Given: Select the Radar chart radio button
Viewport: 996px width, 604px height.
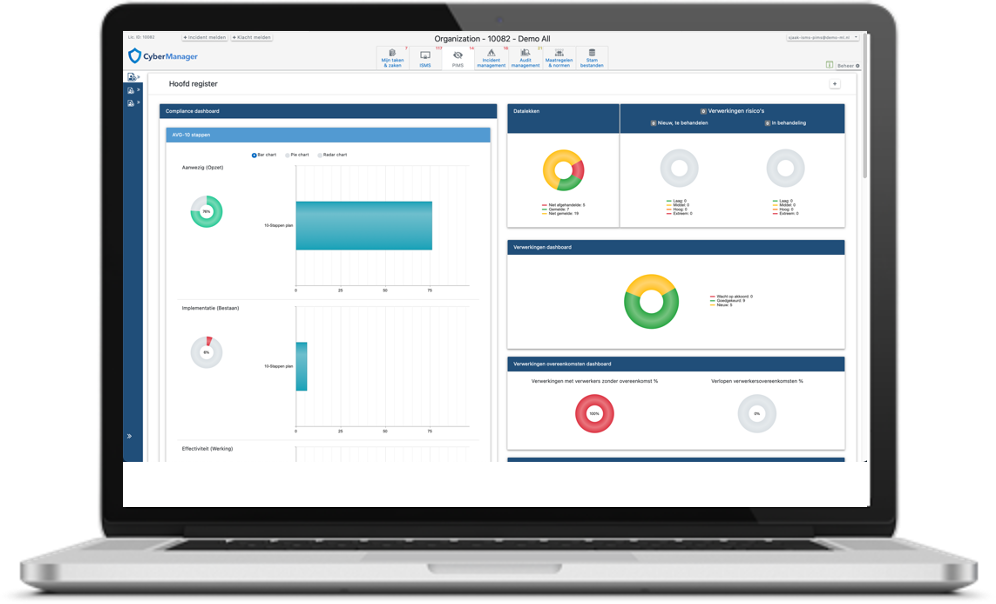Looking at the screenshot, I should point(320,155).
